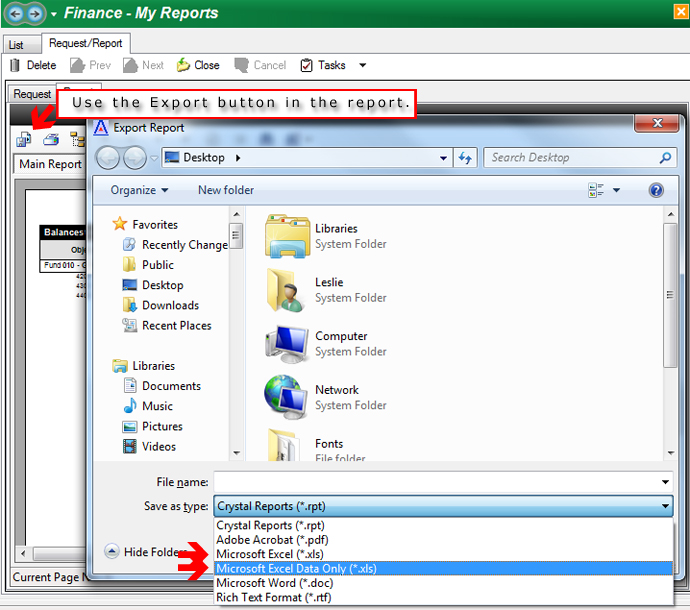Click navigation pane scroll down arrow
The width and height of the screenshot is (690, 610).
(236, 453)
